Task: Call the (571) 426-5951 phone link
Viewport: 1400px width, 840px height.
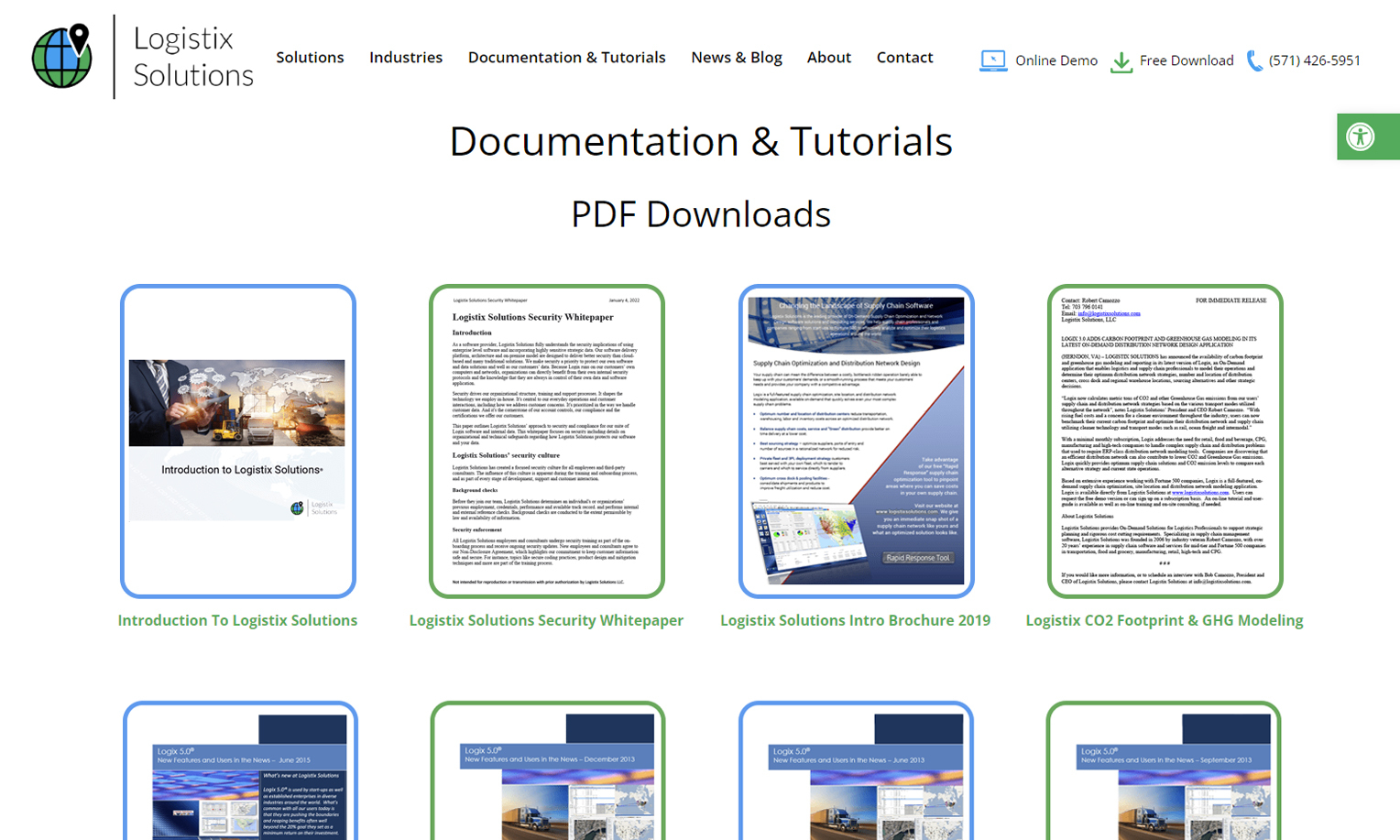Action: (1314, 60)
